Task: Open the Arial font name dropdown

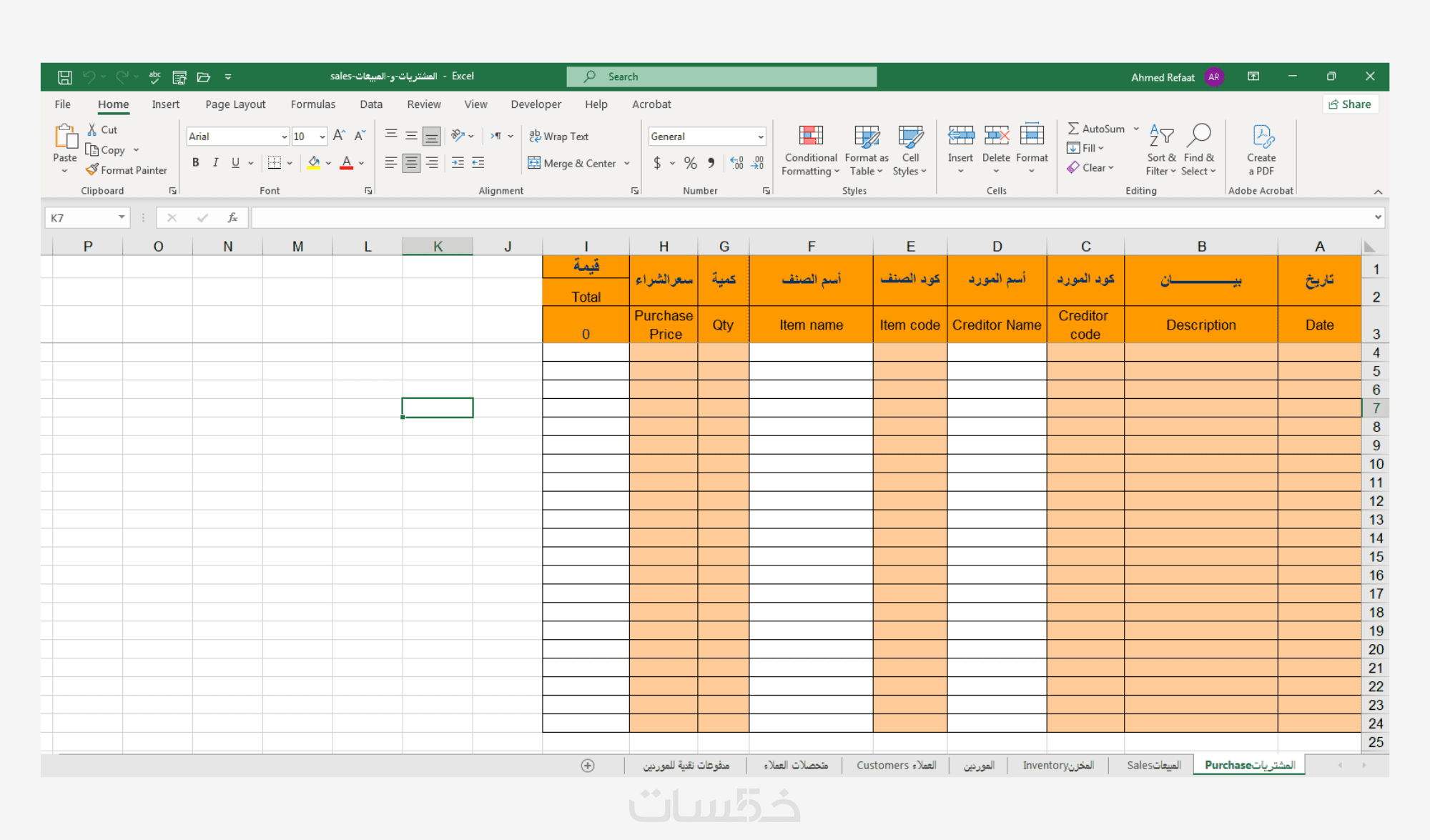Action: point(284,137)
